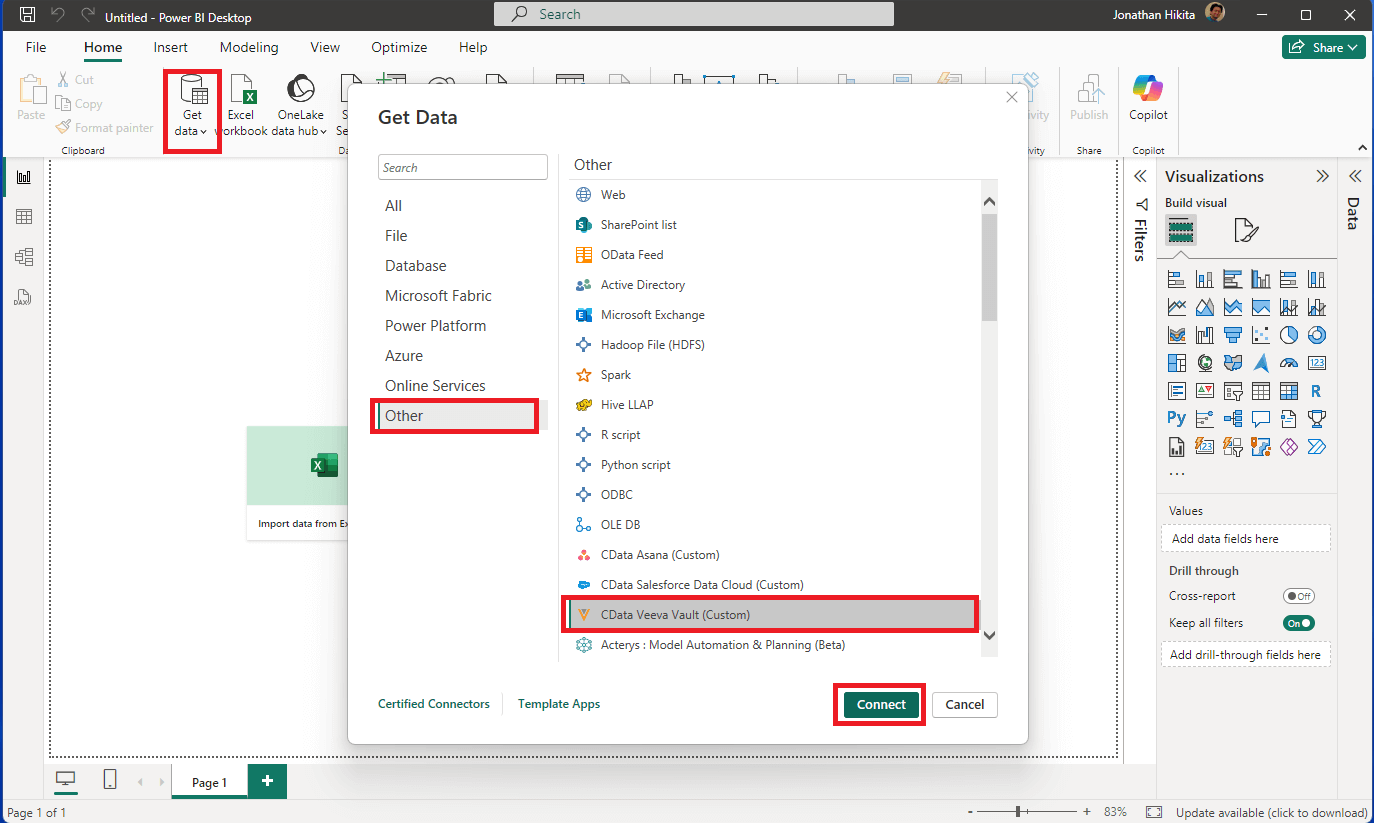Select the Q&A speech bubble visual

(x=1261, y=419)
